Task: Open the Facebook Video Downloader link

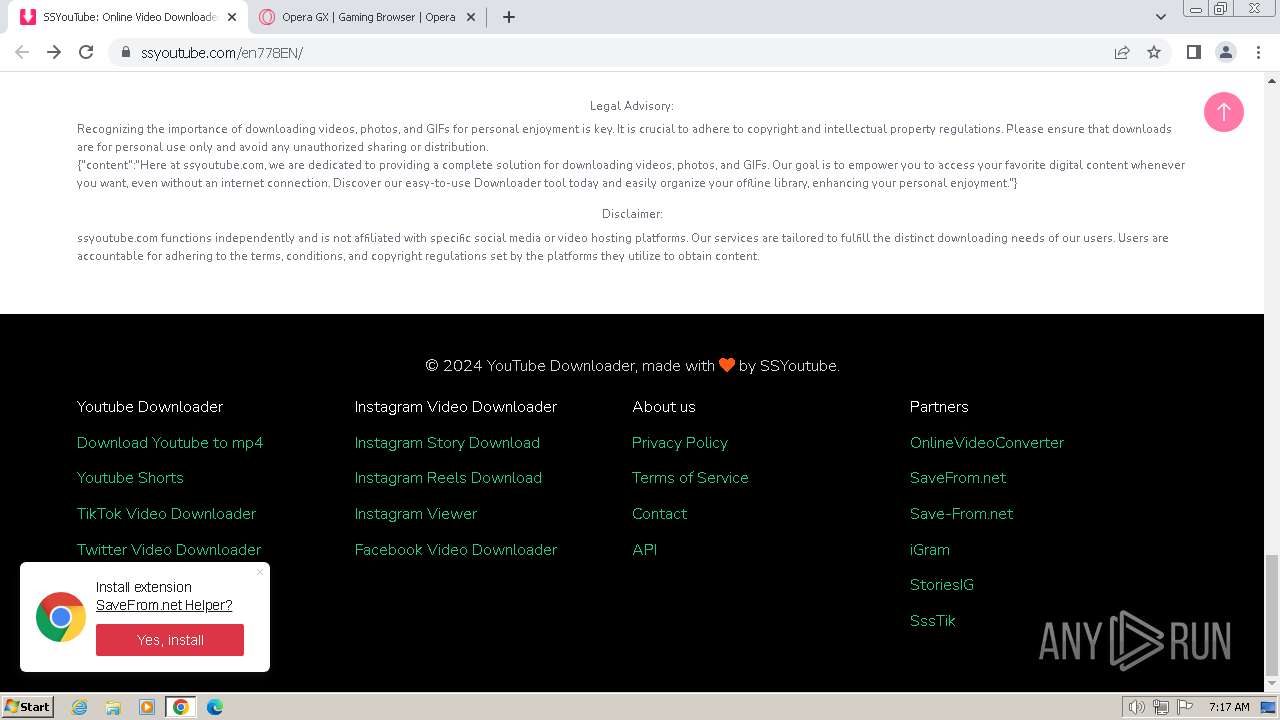Action: point(456,550)
